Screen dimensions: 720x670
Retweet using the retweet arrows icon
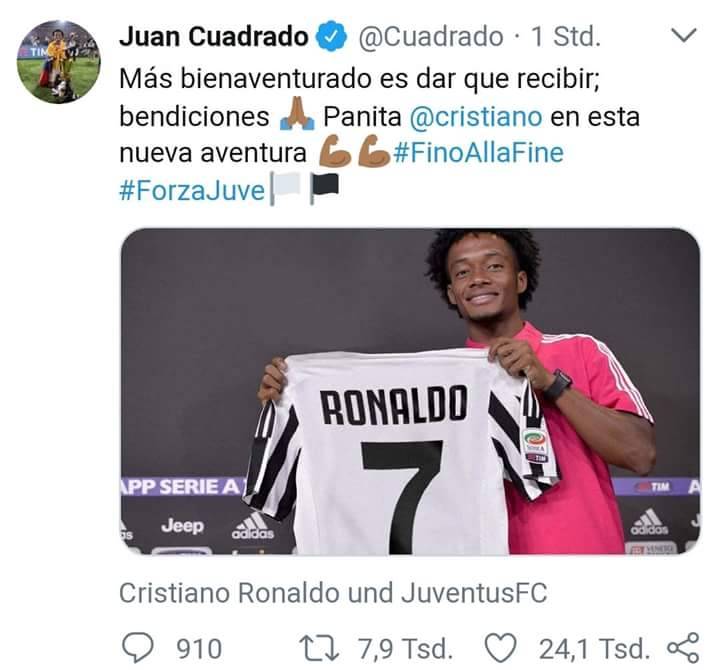pos(319,648)
